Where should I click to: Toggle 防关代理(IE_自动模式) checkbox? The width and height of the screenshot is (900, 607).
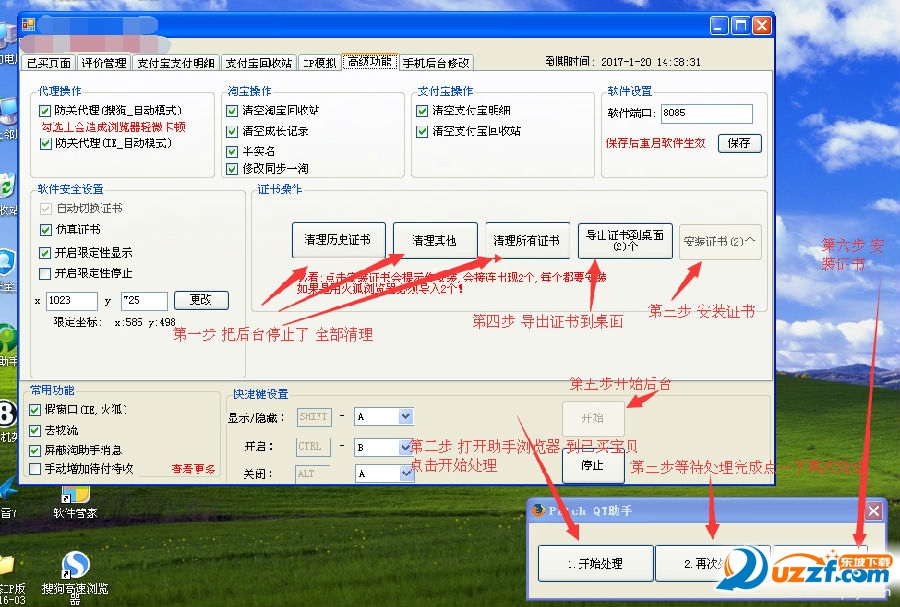pyautogui.click(x=45, y=143)
